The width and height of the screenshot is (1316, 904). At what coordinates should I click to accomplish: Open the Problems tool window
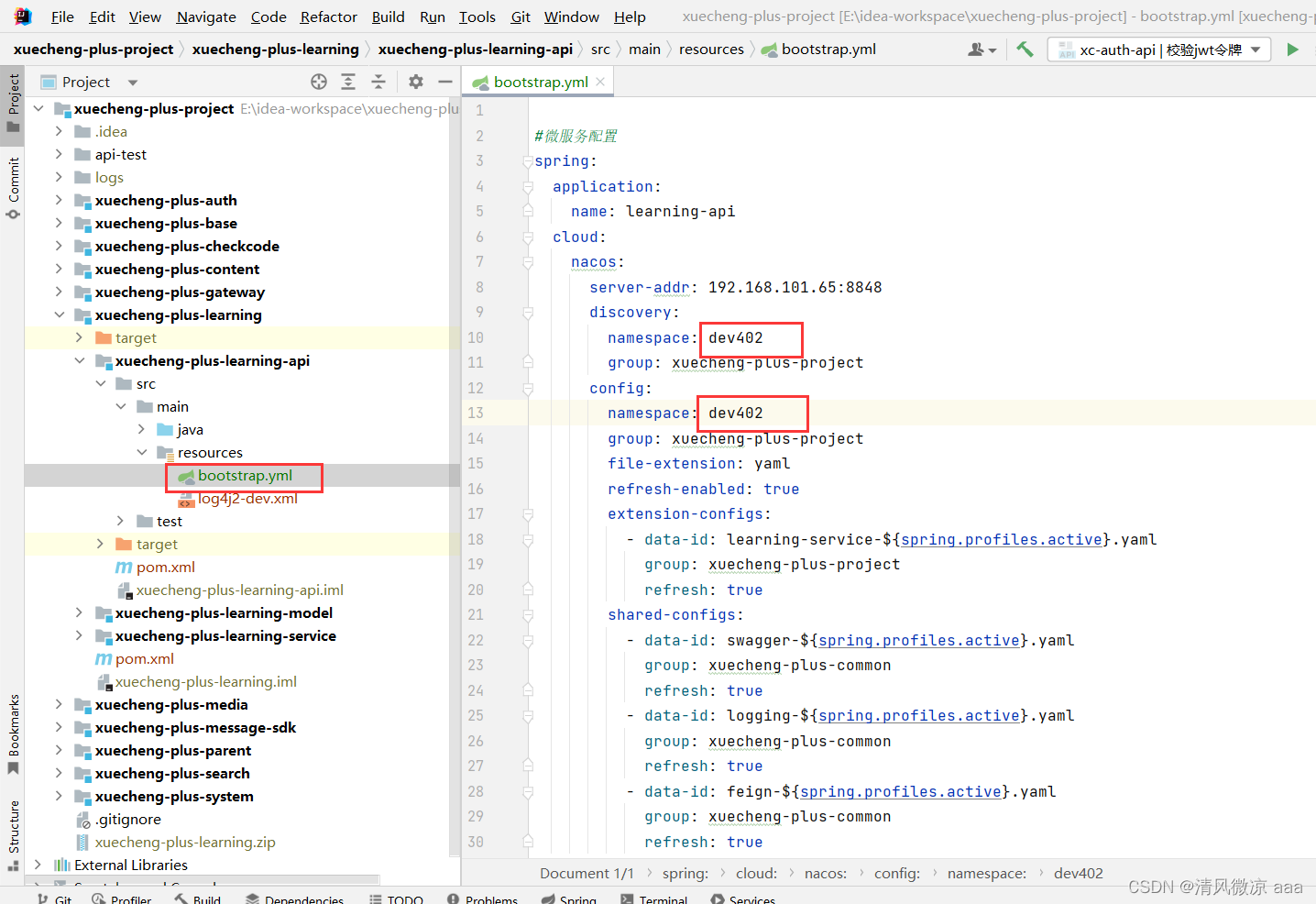pyautogui.click(x=482, y=899)
